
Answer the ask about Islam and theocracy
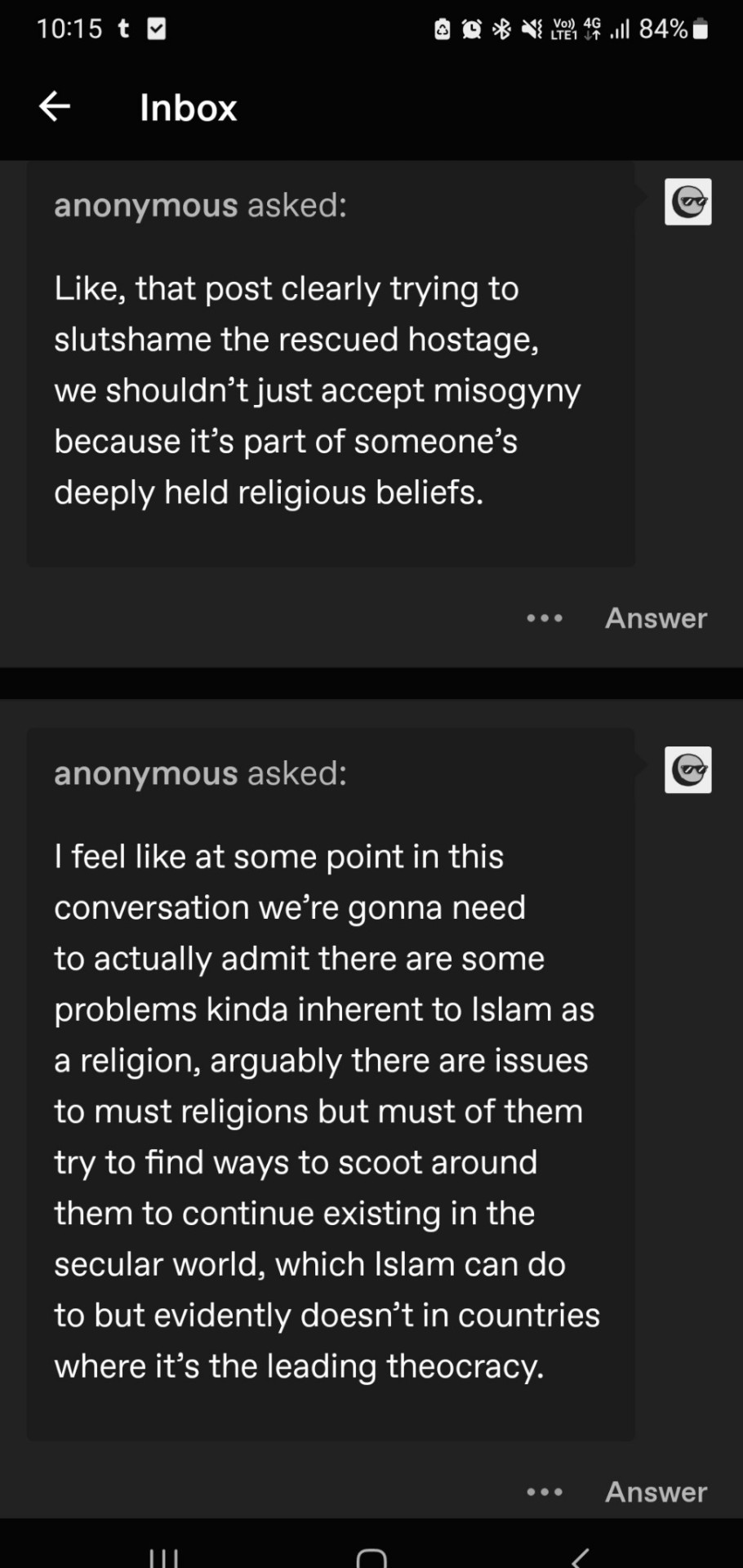point(656,1492)
